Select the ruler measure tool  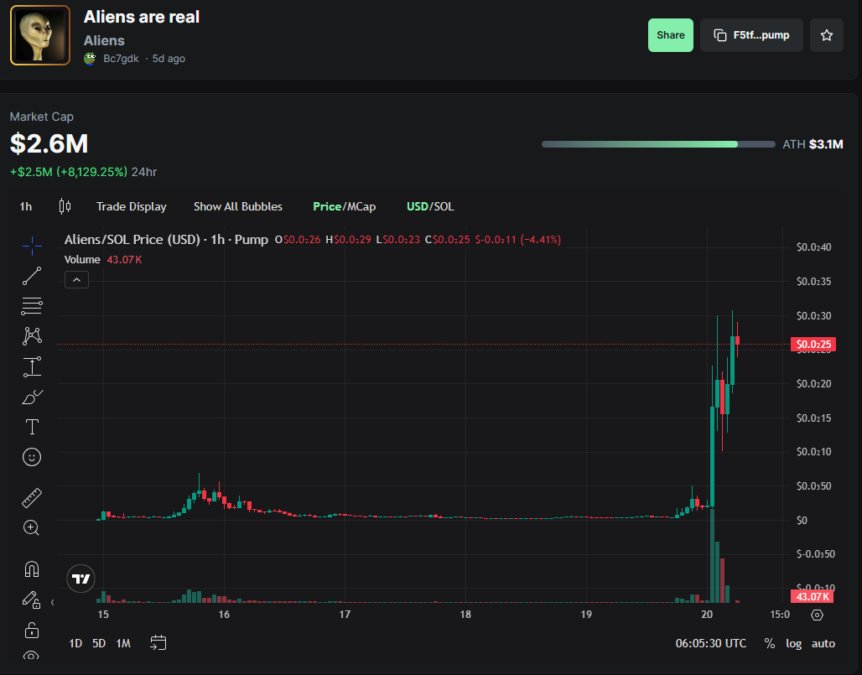(32, 497)
